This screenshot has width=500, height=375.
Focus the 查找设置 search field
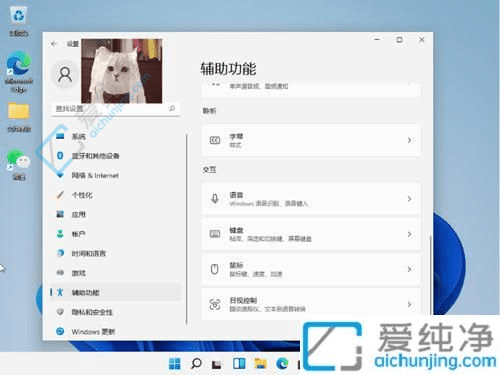click(115, 109)
